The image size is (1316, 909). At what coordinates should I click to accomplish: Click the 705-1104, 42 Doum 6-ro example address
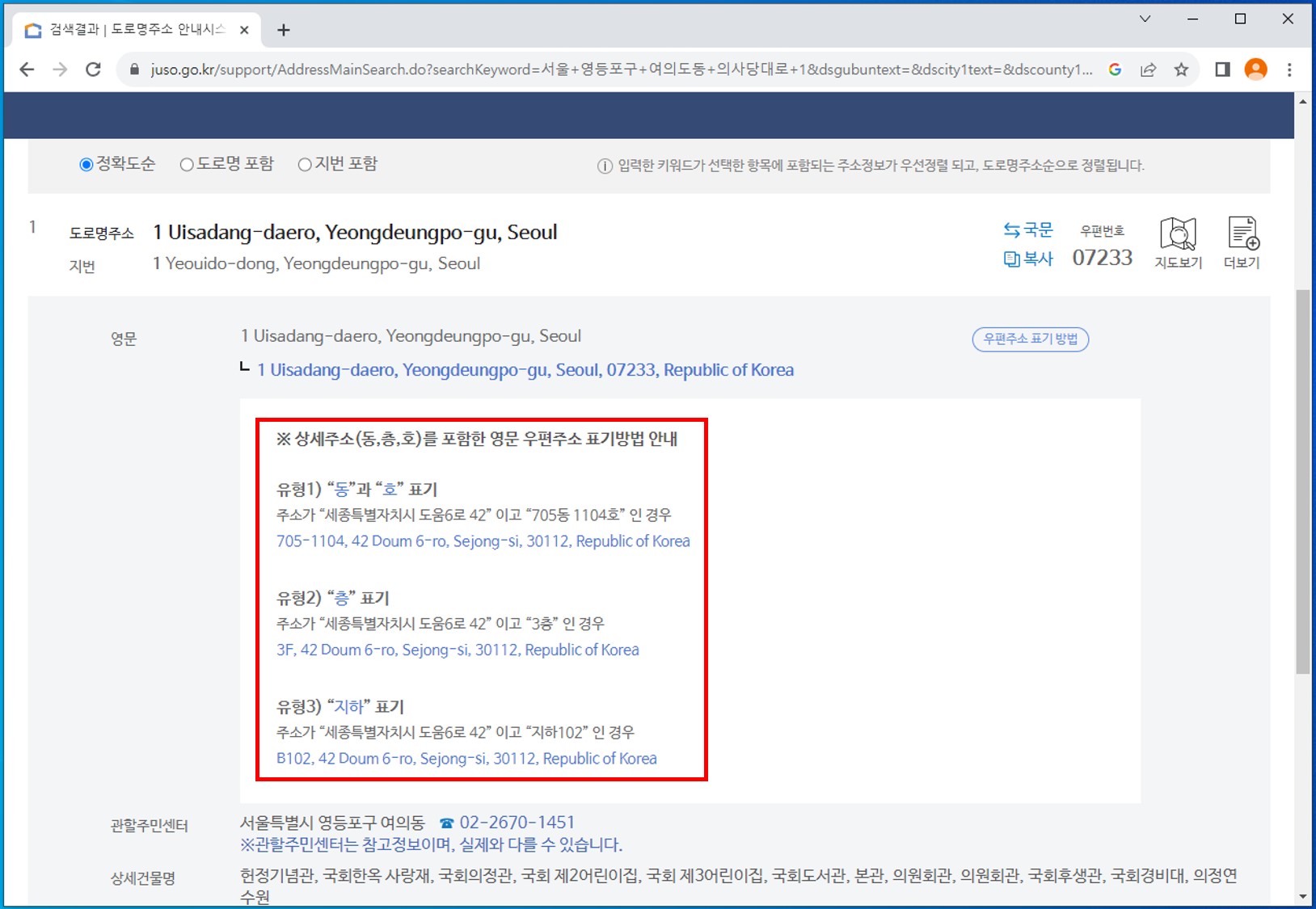pos(483,541)
